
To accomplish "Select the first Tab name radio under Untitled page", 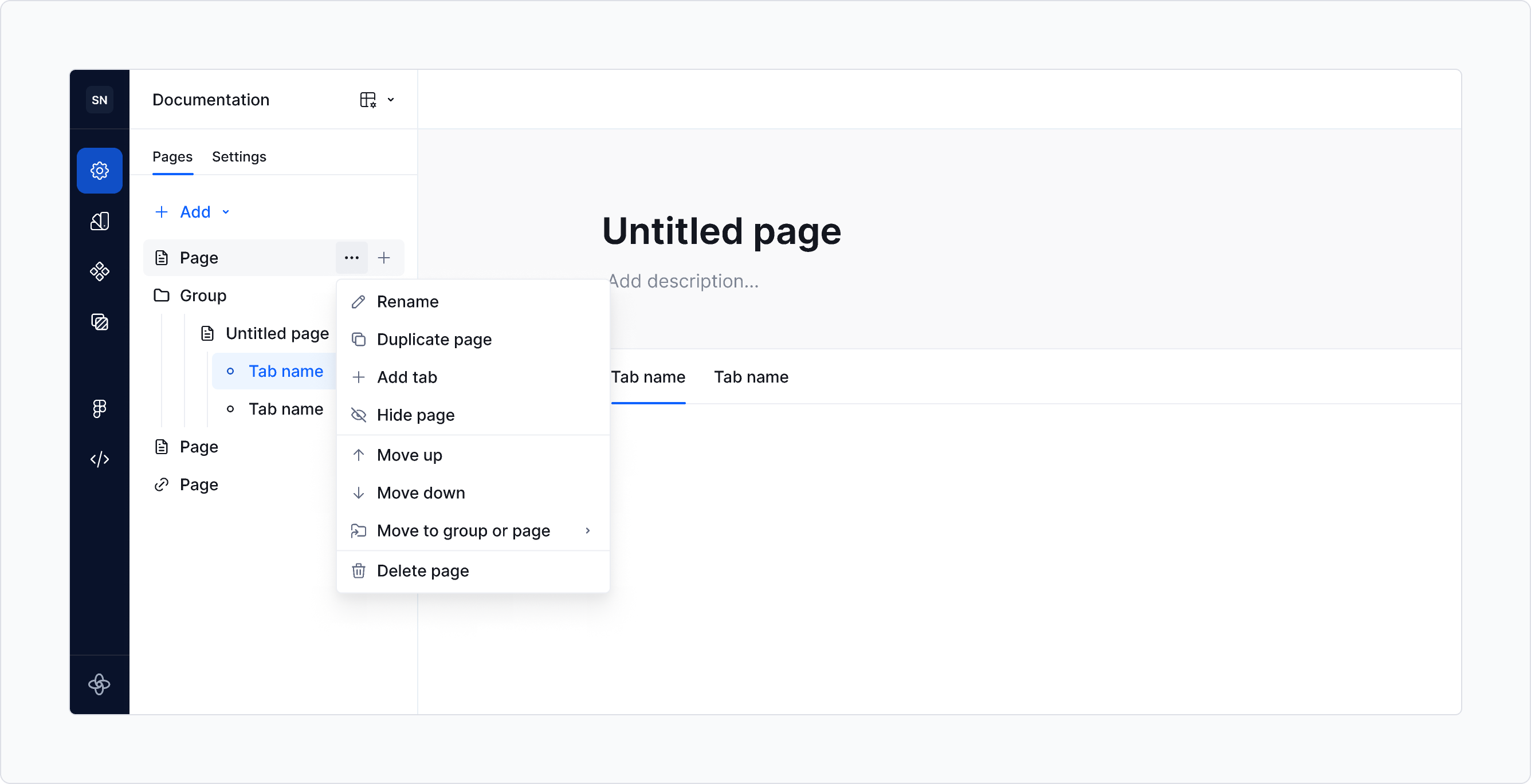I will [231, 371].
